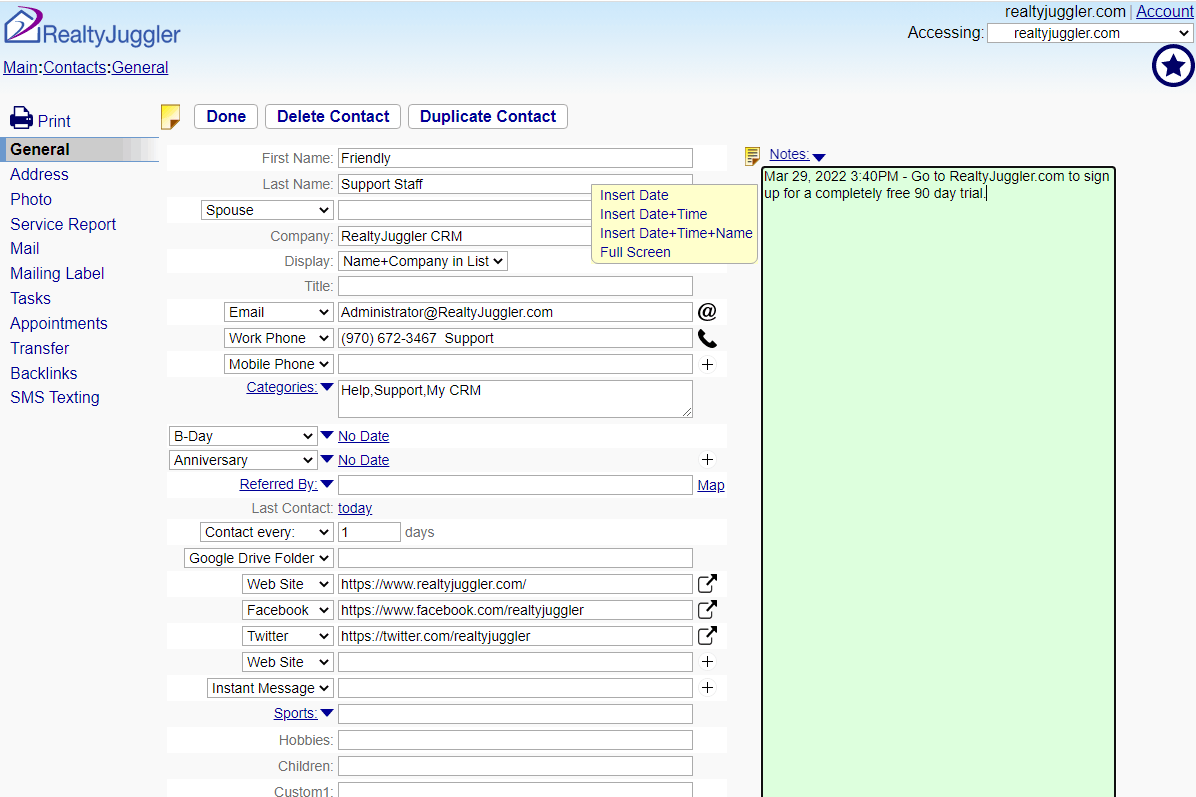Image resolution: width=1196 pixels, height=797 pixels.
Task: Select Insert Date+Time+Name menu option
Action: (676, 233)
